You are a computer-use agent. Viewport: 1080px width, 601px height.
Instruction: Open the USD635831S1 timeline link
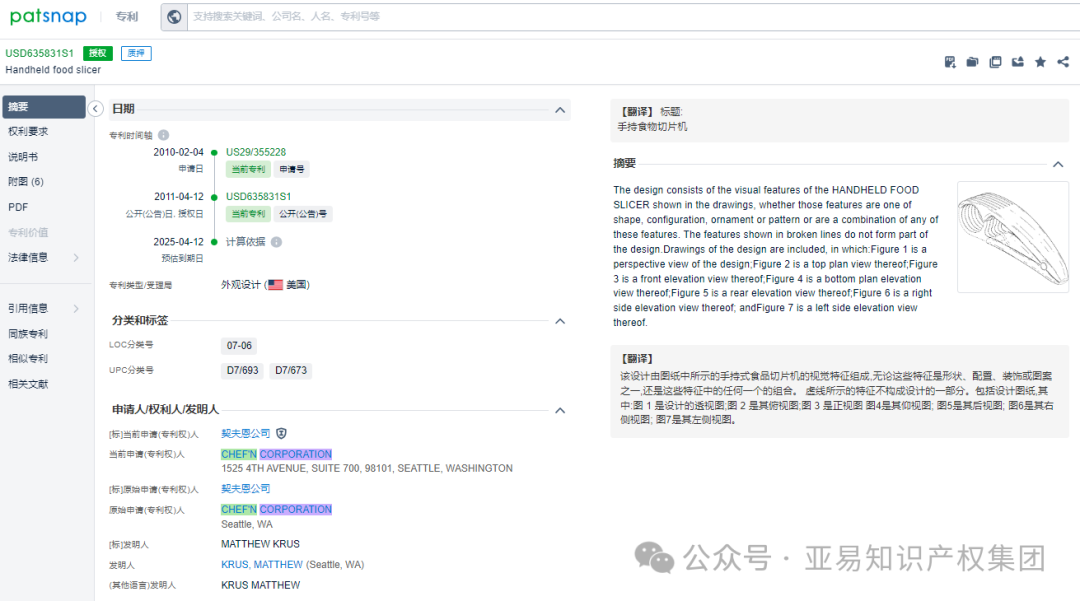tap(258, 196)
